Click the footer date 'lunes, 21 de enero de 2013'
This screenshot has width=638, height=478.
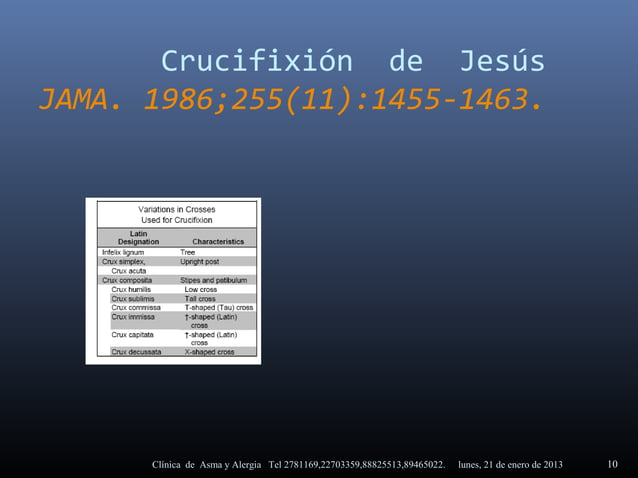tap(510, 465)
